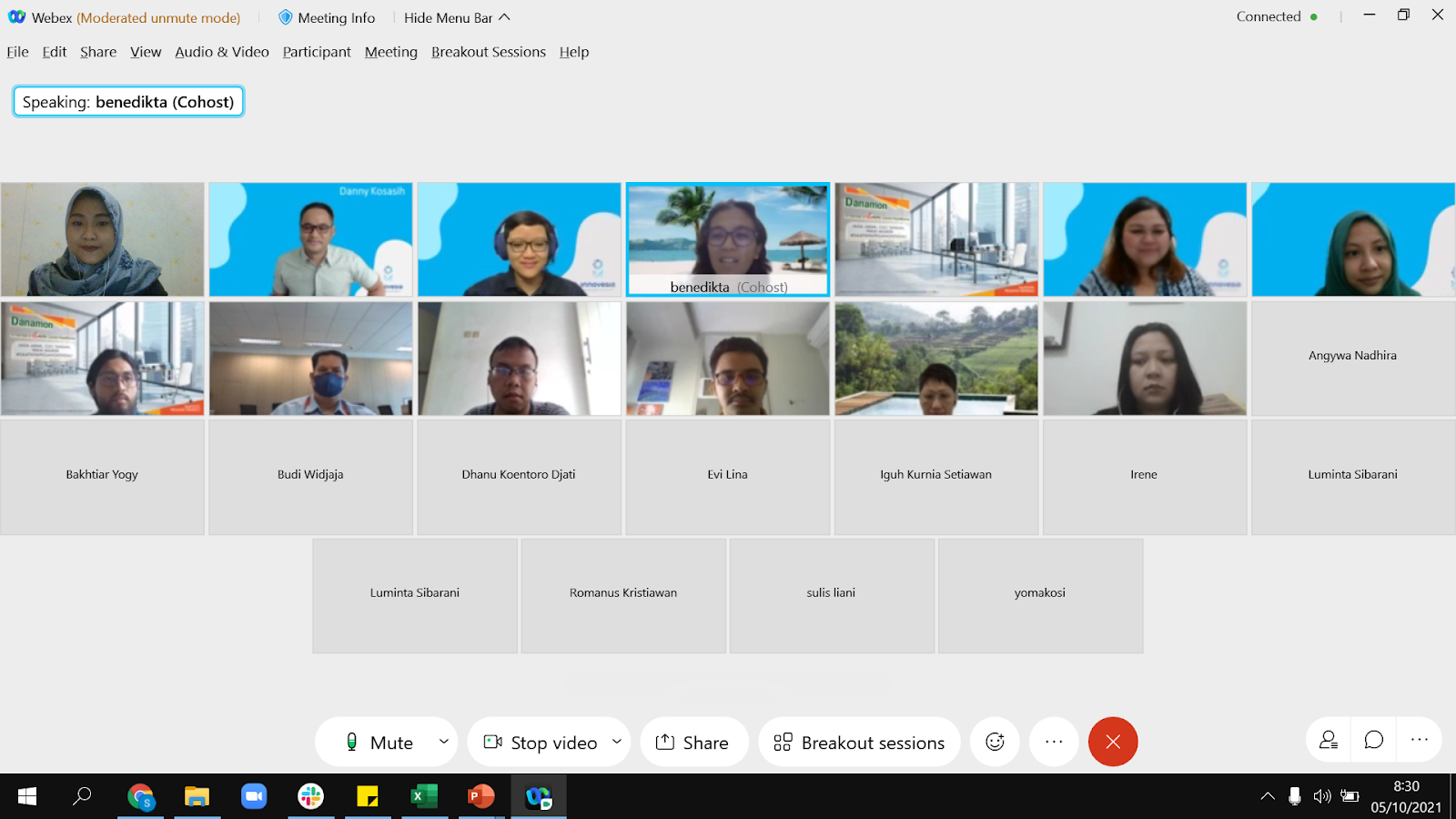1456x819 pixels.
Task: Open the Meeting menu
Action: click(x=391, y=52)
